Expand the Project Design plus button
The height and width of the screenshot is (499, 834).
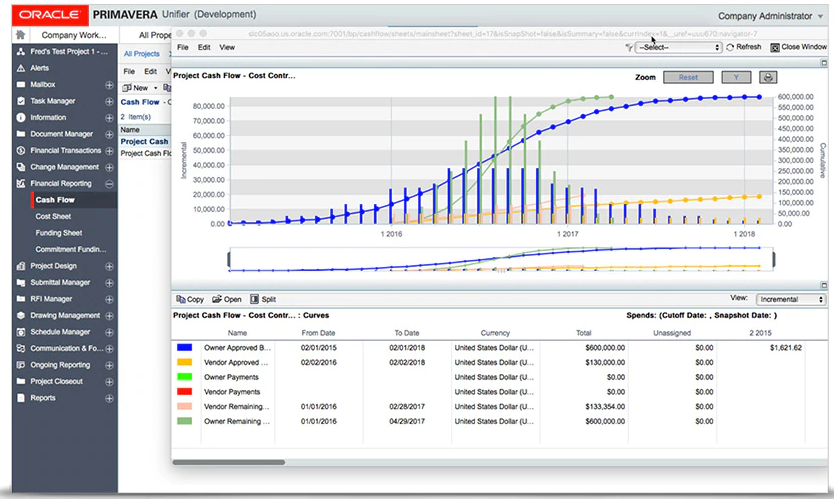[109, 267]
